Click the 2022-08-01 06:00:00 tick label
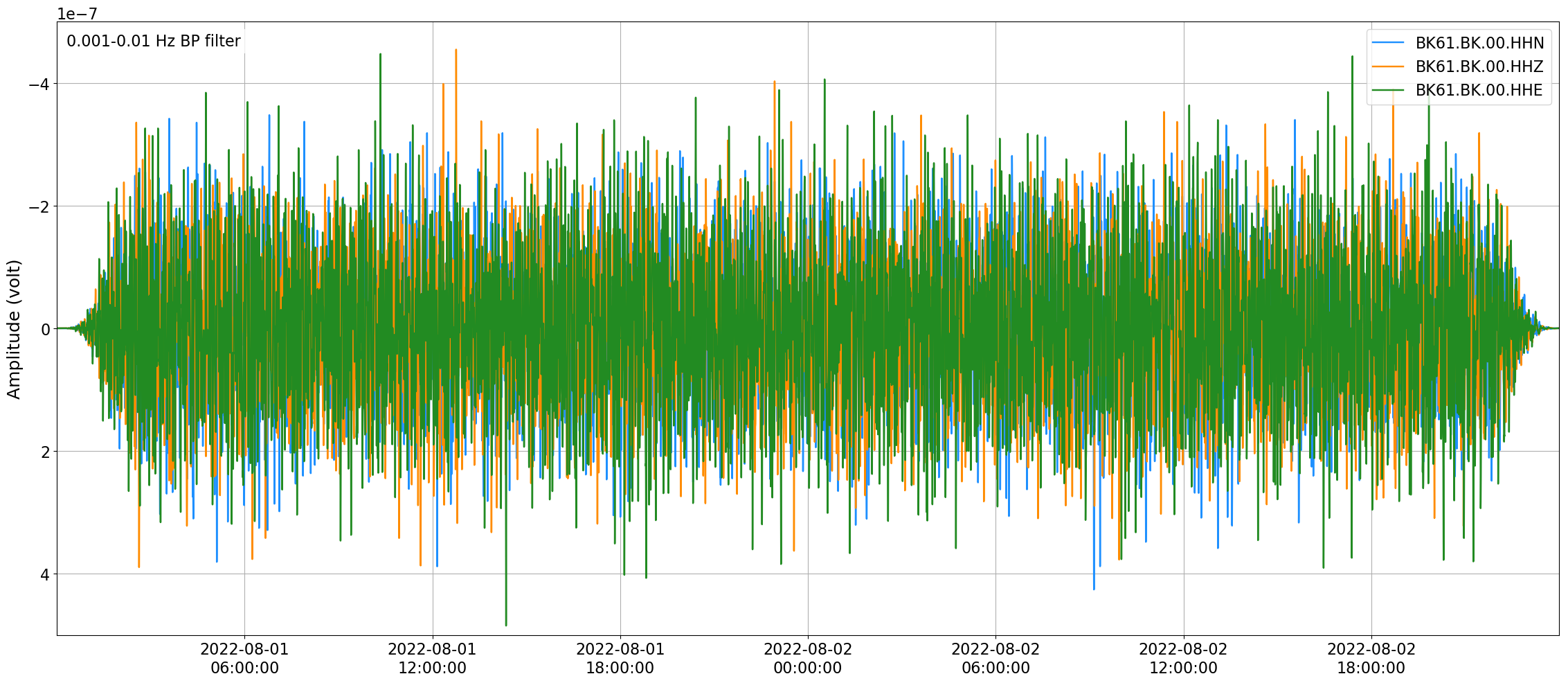 point(244,659)
